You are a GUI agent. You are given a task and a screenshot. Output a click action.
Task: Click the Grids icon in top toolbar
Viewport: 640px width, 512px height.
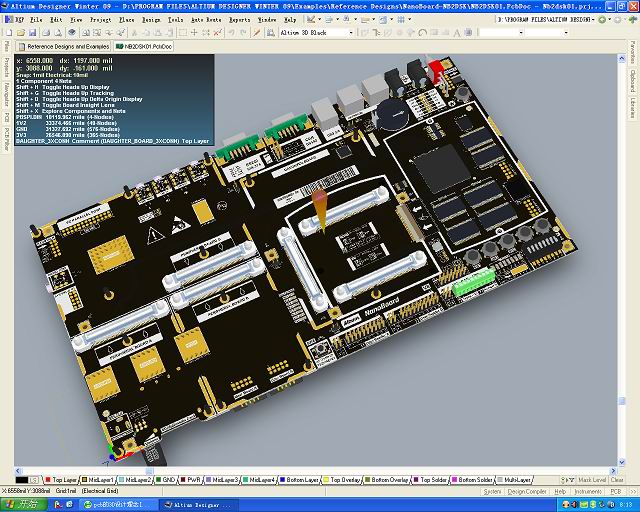click(x=401, y=20)
